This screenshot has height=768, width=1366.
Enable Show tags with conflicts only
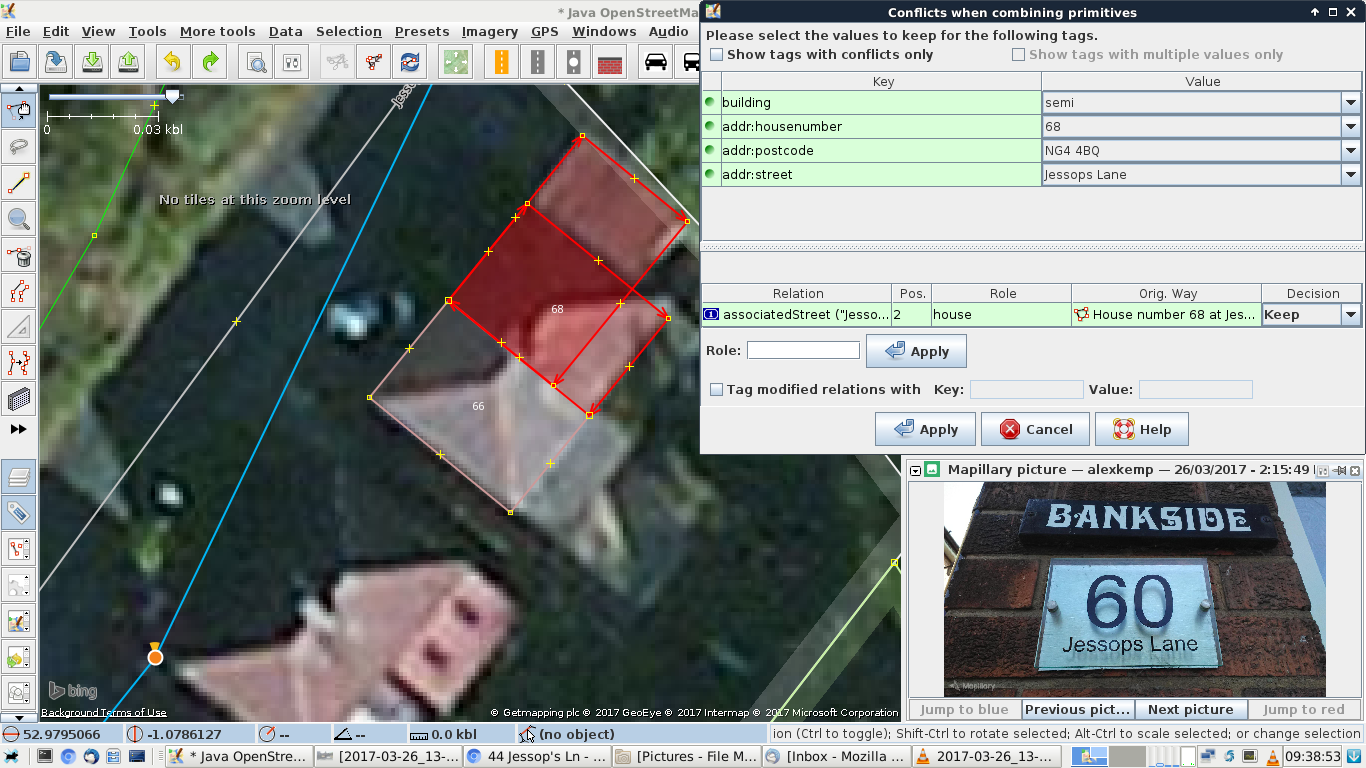tap(716, 55)
